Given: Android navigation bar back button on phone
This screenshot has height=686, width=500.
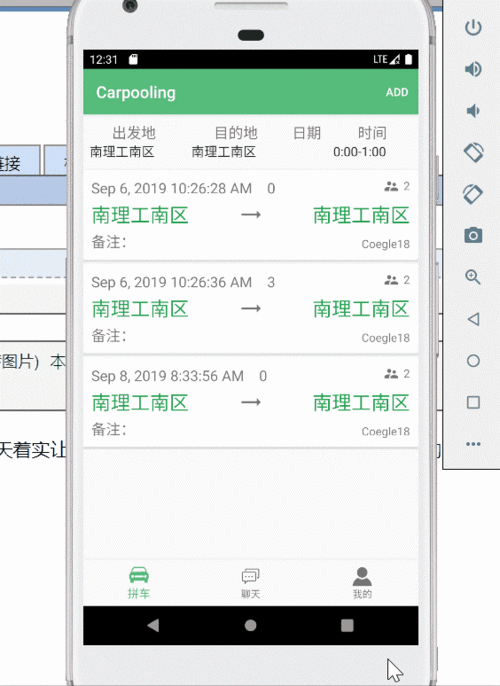Looking at the screenshot, I should pyautogui.click(x=153, y=625).
